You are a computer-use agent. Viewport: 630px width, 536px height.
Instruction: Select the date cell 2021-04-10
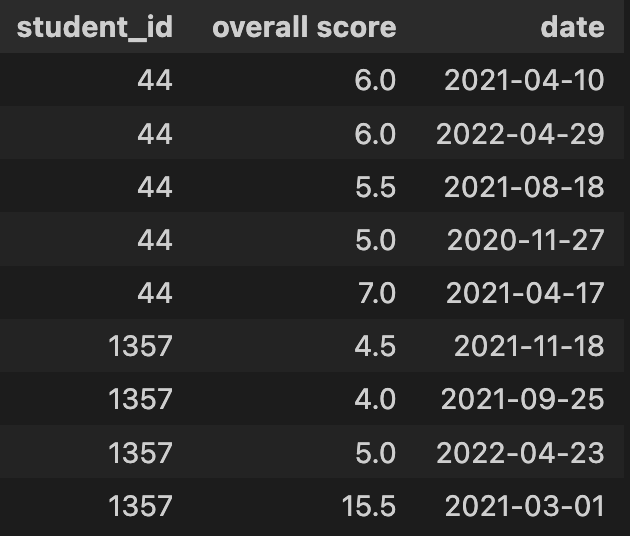tap(524, 80)
